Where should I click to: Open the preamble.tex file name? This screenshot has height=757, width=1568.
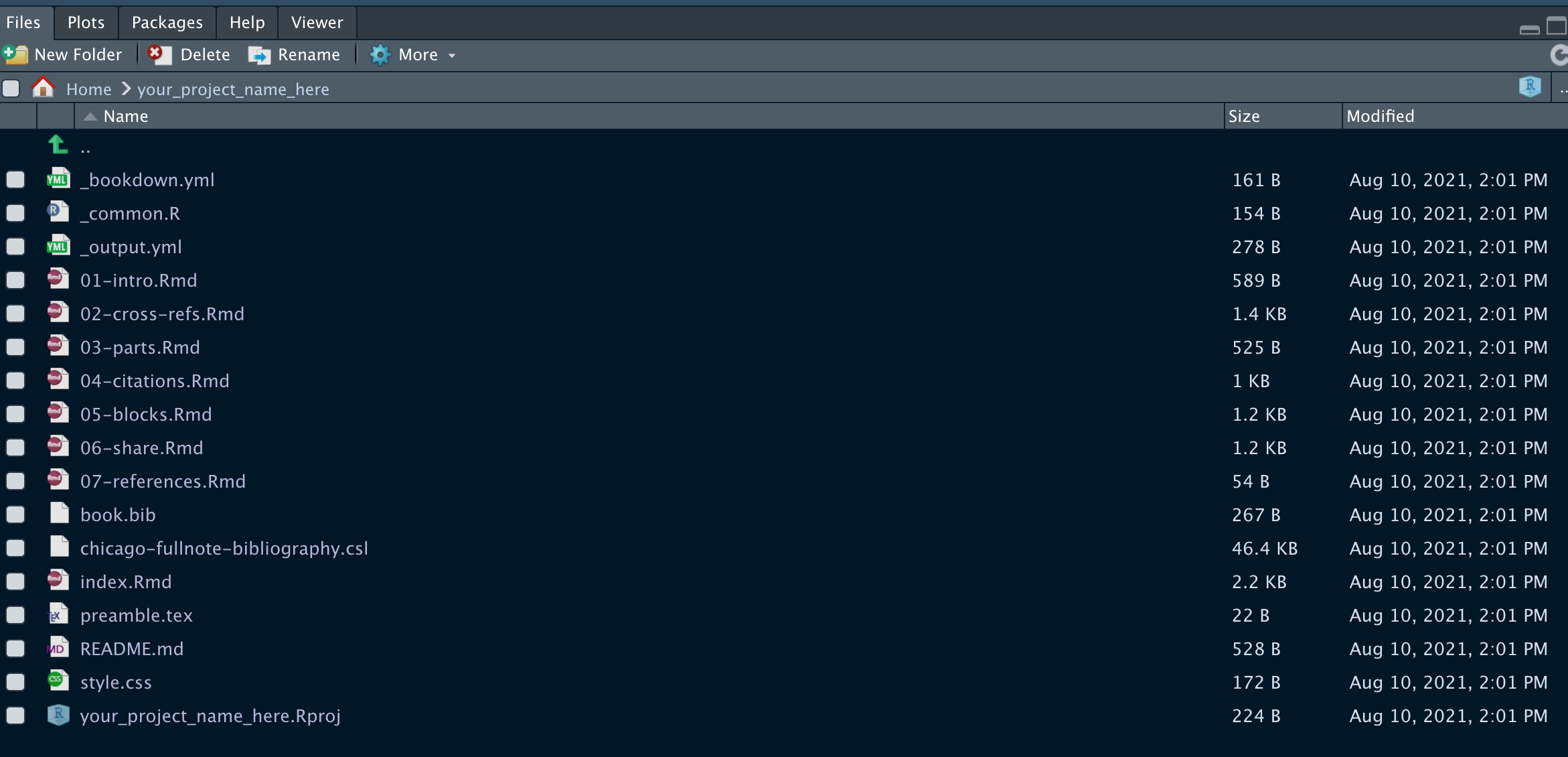[137, 615]
